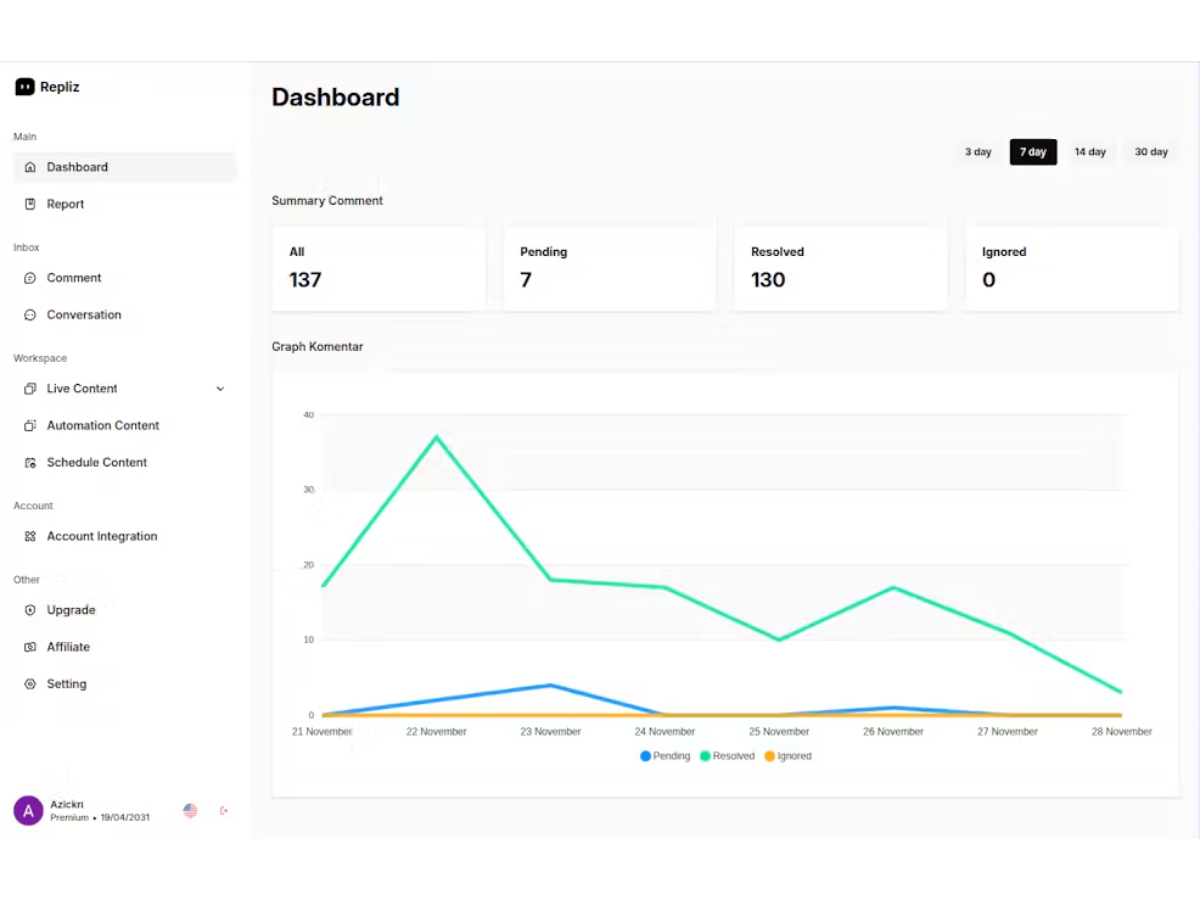Click Pending peak point at 23 November
Image resolution: width=1200 pixels, height=900 pixels.
tap(551, 685)
